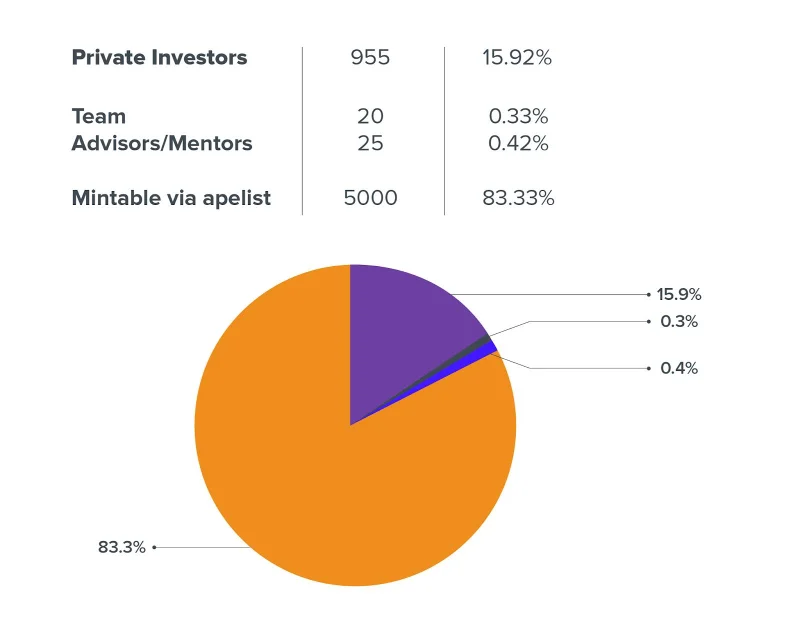Click the 0.42% percentage cell
The image size is (800, 641).
[518, 143]
